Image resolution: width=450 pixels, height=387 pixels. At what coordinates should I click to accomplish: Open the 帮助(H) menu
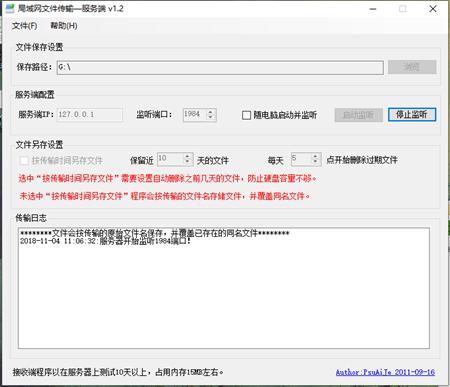[x=64, y=26]
